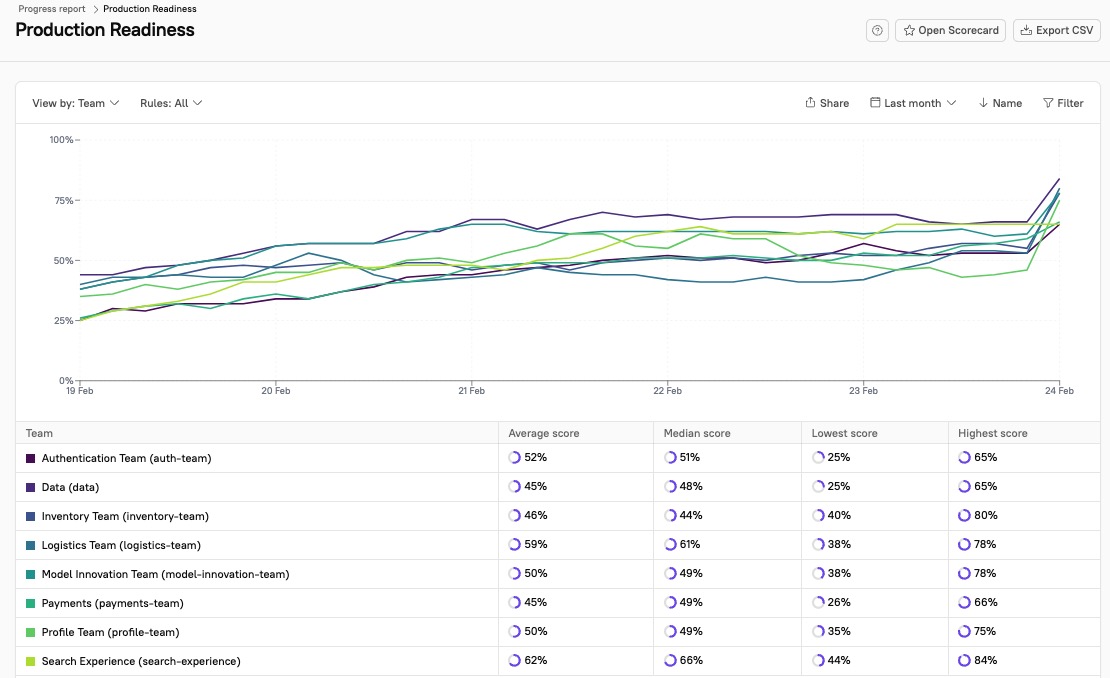Open the Rules: All dropdown
The image size is (1110, 678).
click(171, 103)
